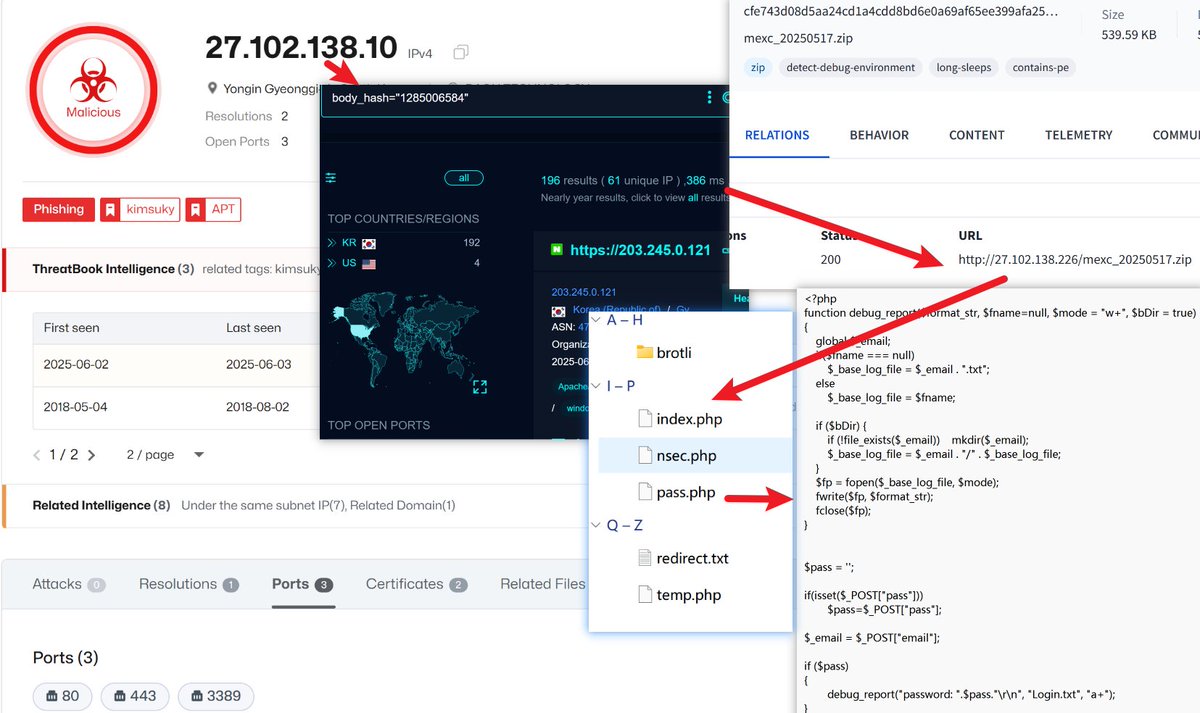
Task: Click the port 3389 chip
Action: click(216, 696)
